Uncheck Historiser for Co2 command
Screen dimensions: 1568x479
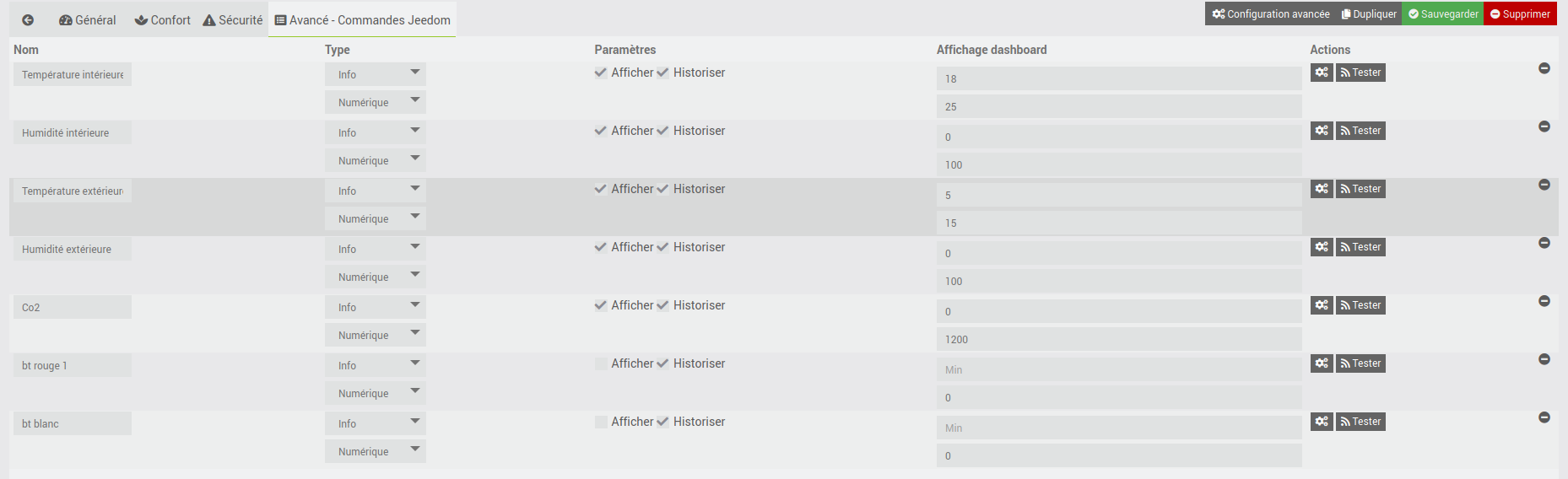tap(663, 305)
